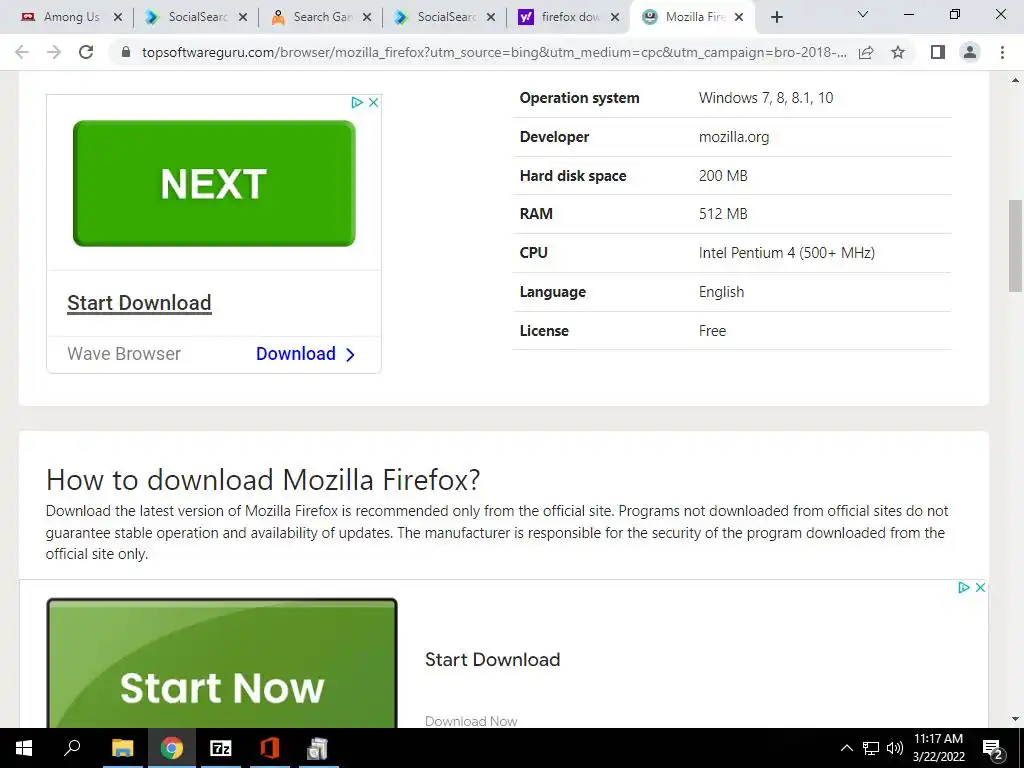Click the Wave Browser Download link
The height and width of the screenshot is (768, 1024).
pos(305,354)
